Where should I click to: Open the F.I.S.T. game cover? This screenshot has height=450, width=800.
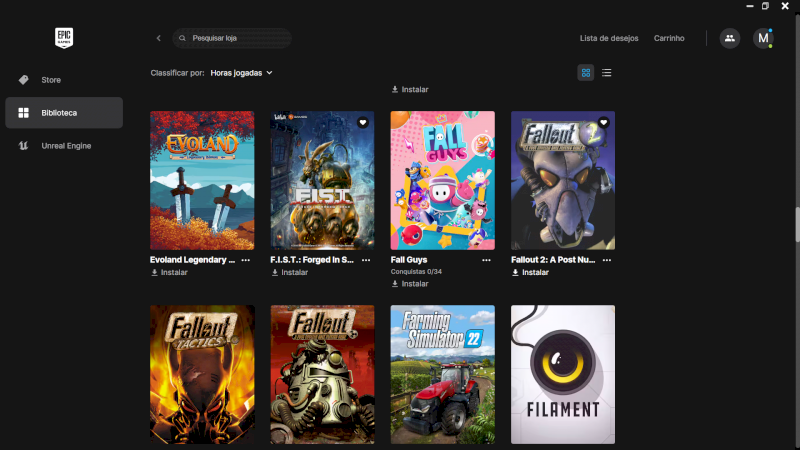[x=322, y=181]
